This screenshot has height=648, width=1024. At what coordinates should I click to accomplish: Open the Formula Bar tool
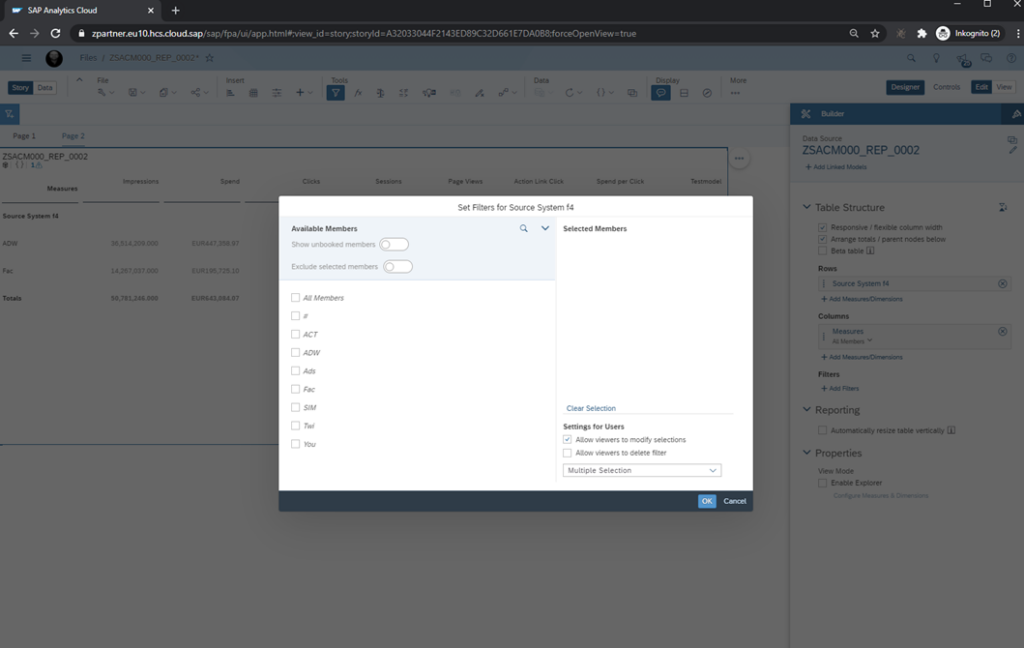point(359,93)
